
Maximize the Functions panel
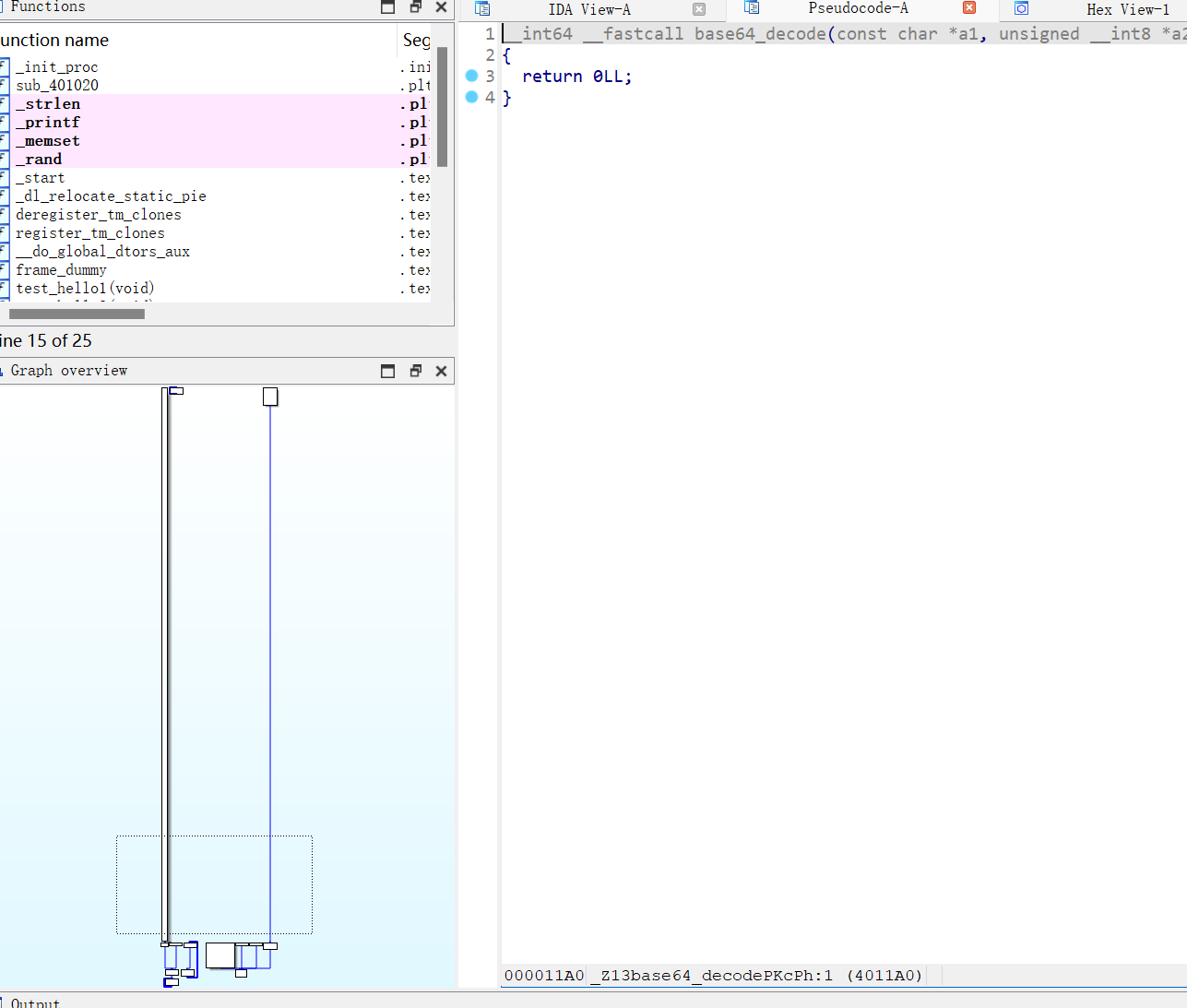388,7
